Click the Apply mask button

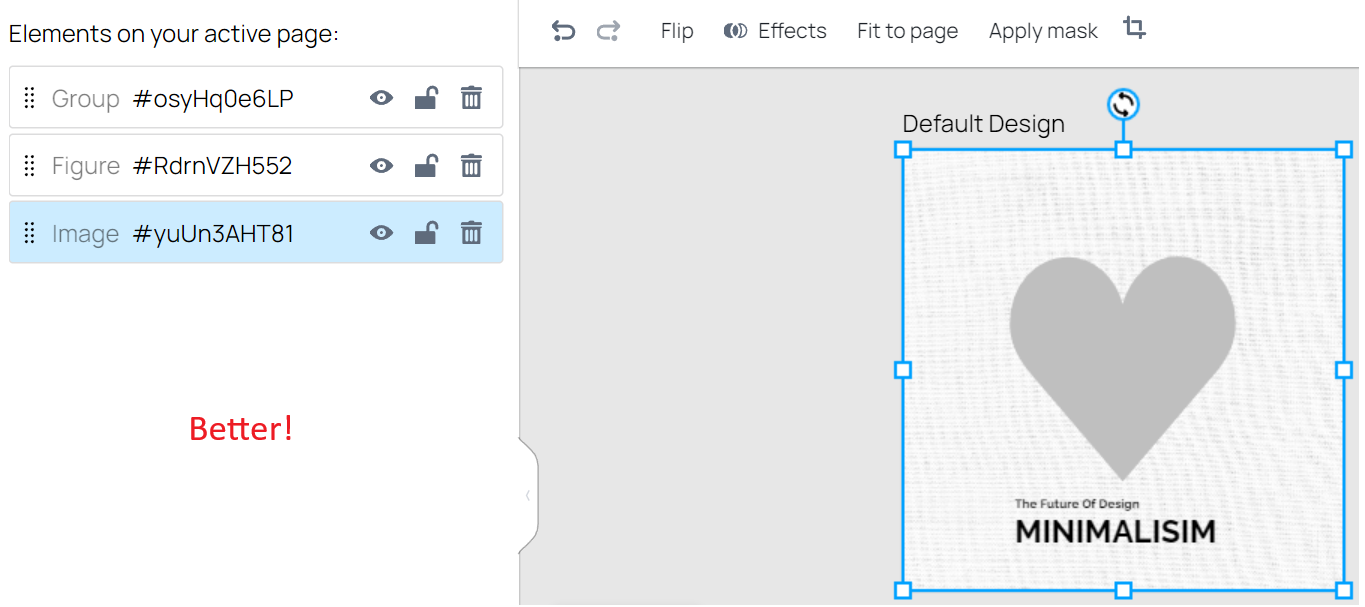click(x=1043, y=31)
